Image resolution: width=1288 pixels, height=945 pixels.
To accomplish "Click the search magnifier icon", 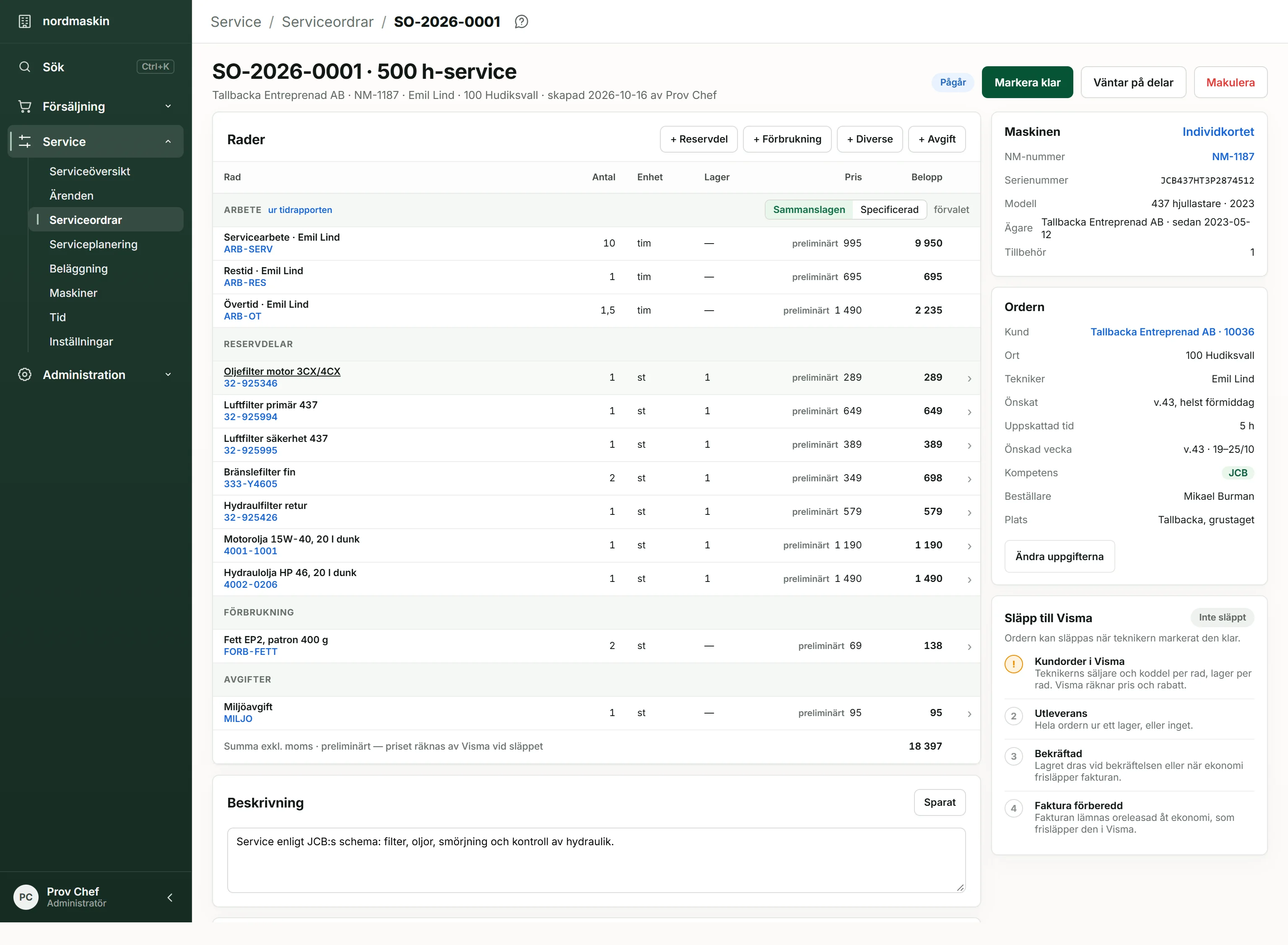I will click(25, 67).
